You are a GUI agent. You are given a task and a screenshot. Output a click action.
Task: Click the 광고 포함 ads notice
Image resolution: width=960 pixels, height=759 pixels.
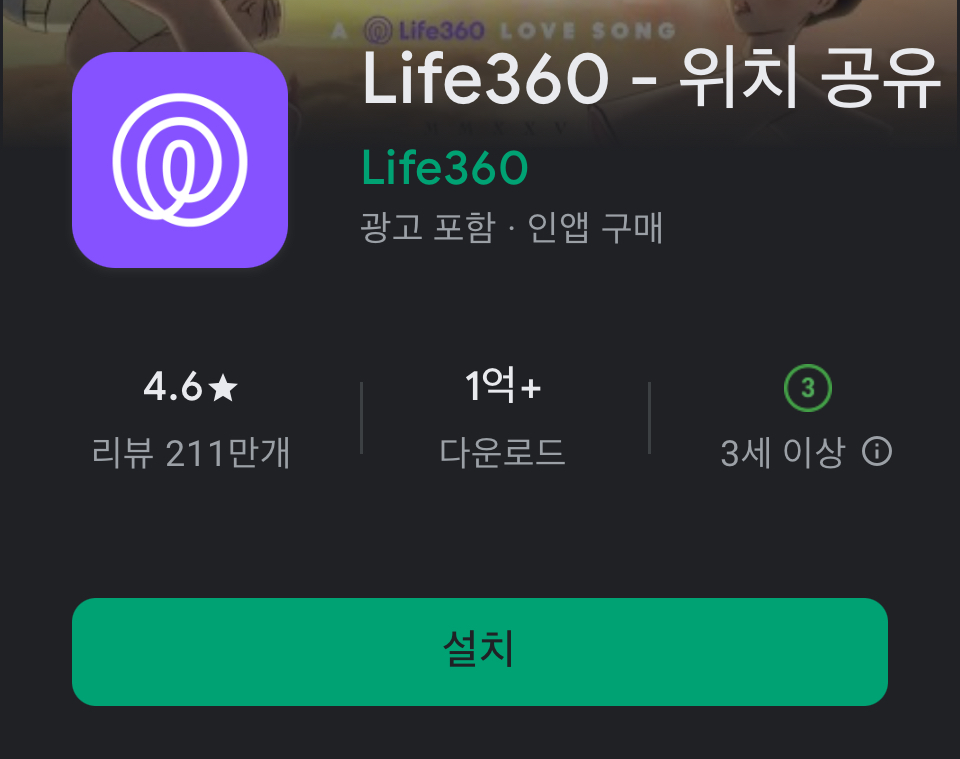(x=427, y=228)
